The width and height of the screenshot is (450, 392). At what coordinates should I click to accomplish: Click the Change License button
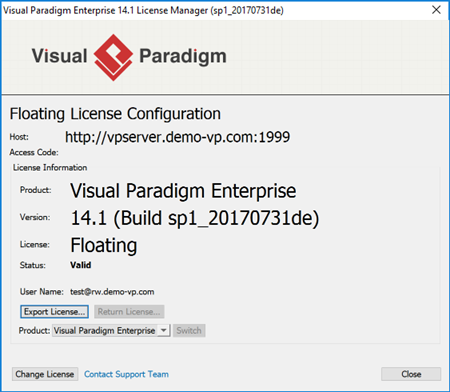click(45, 374)
